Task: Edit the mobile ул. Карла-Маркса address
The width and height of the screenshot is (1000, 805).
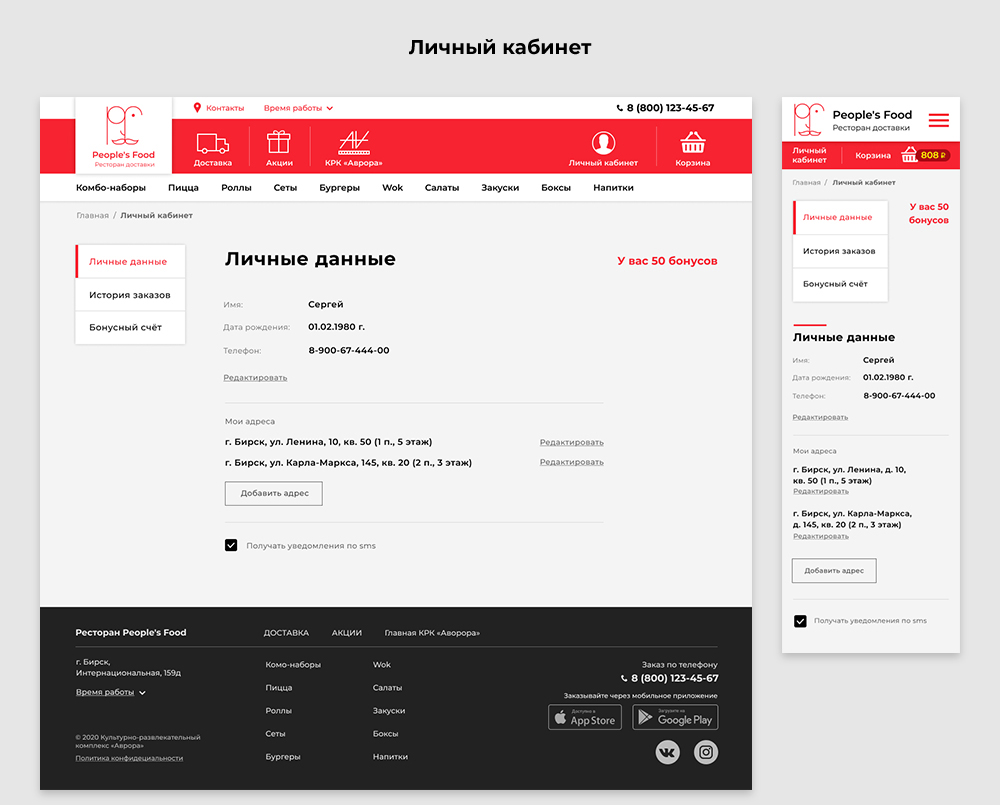Action: click(821, 536)
